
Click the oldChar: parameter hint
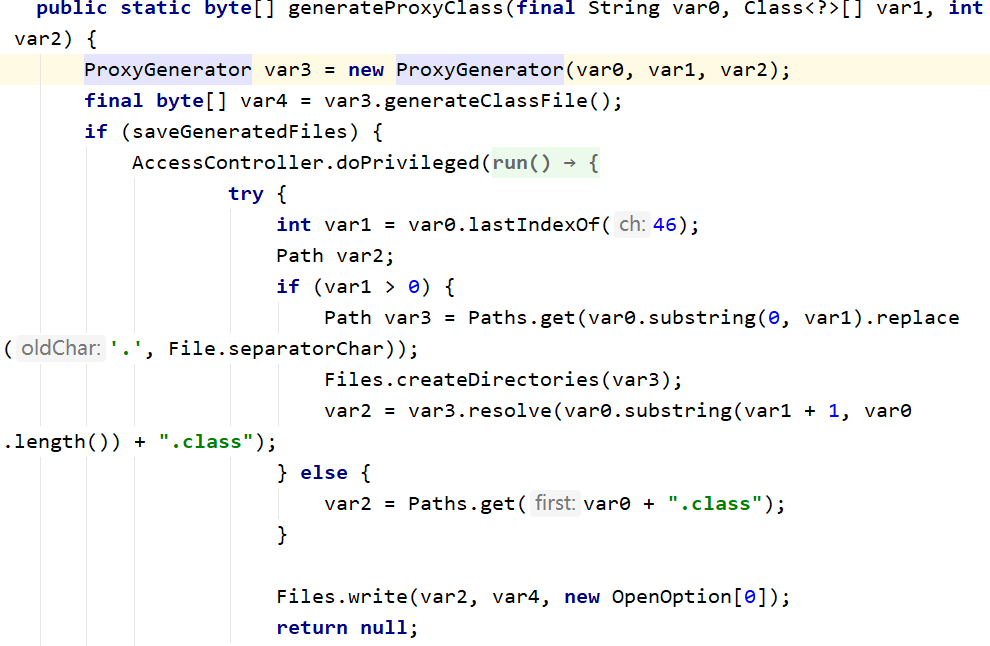[x=60, y=348]
